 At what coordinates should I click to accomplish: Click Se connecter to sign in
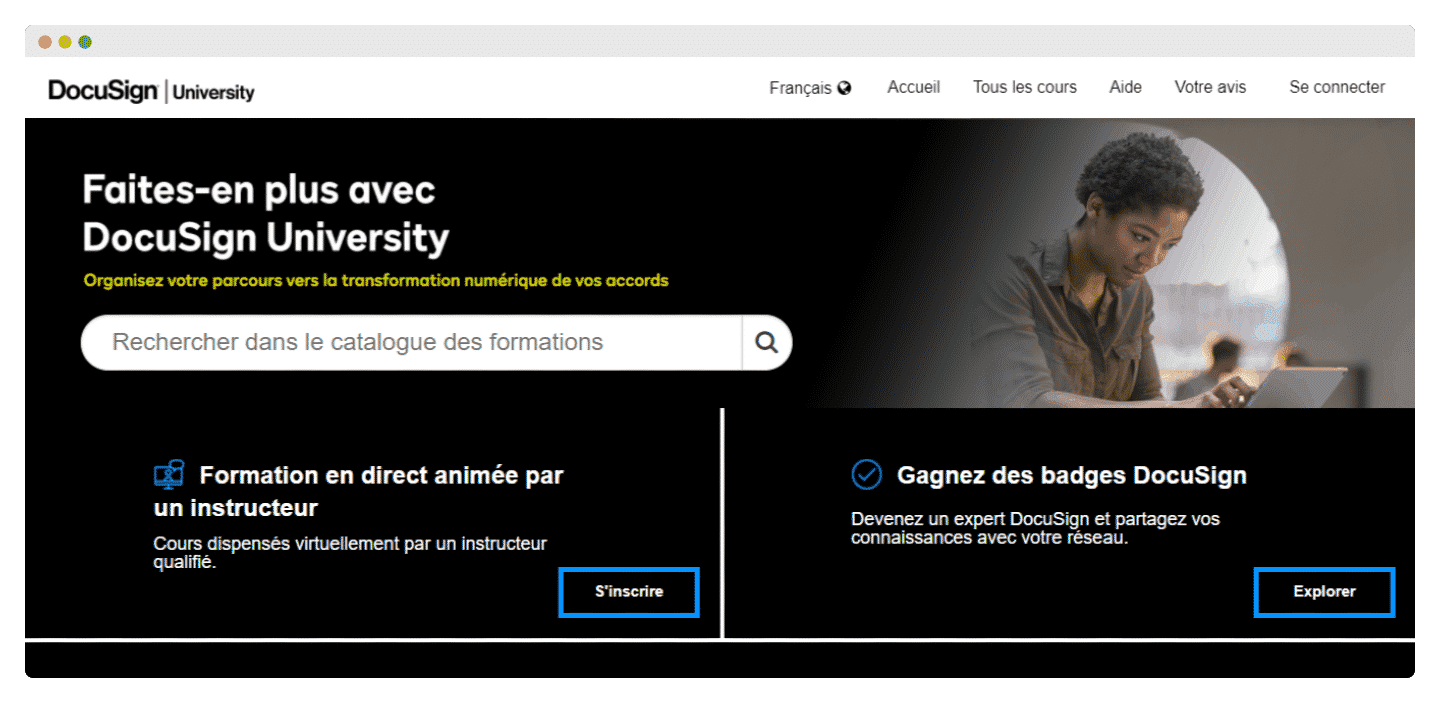(1337, 87)
